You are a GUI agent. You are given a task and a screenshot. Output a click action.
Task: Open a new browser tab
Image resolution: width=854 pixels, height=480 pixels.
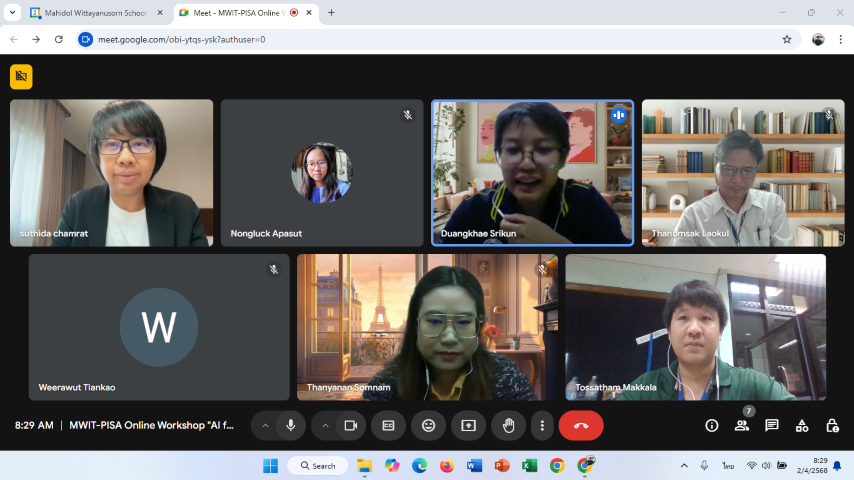(x=332, y=13)
